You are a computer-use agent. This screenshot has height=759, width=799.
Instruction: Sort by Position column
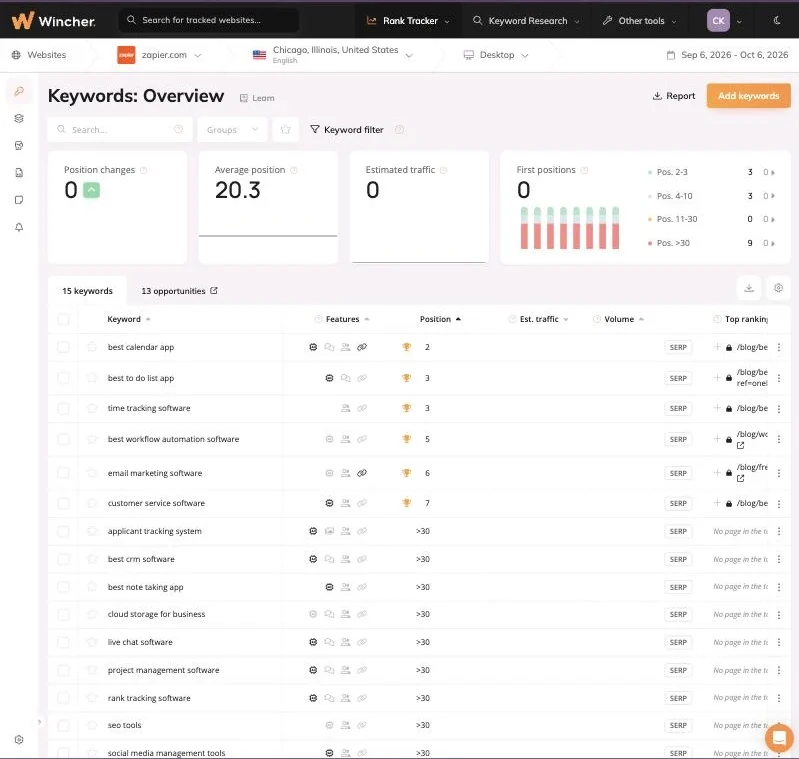[440, 319]
